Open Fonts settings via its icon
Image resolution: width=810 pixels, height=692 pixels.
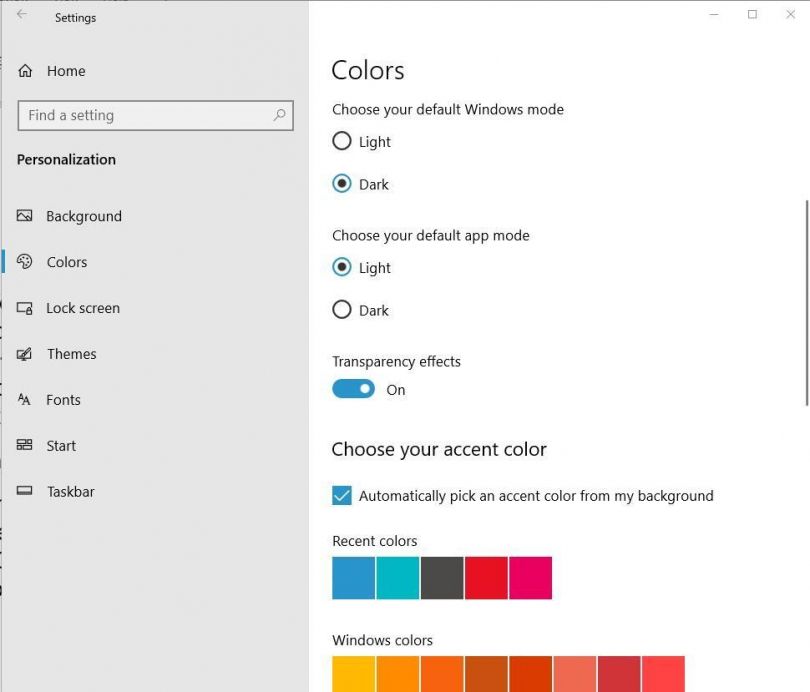23,400
